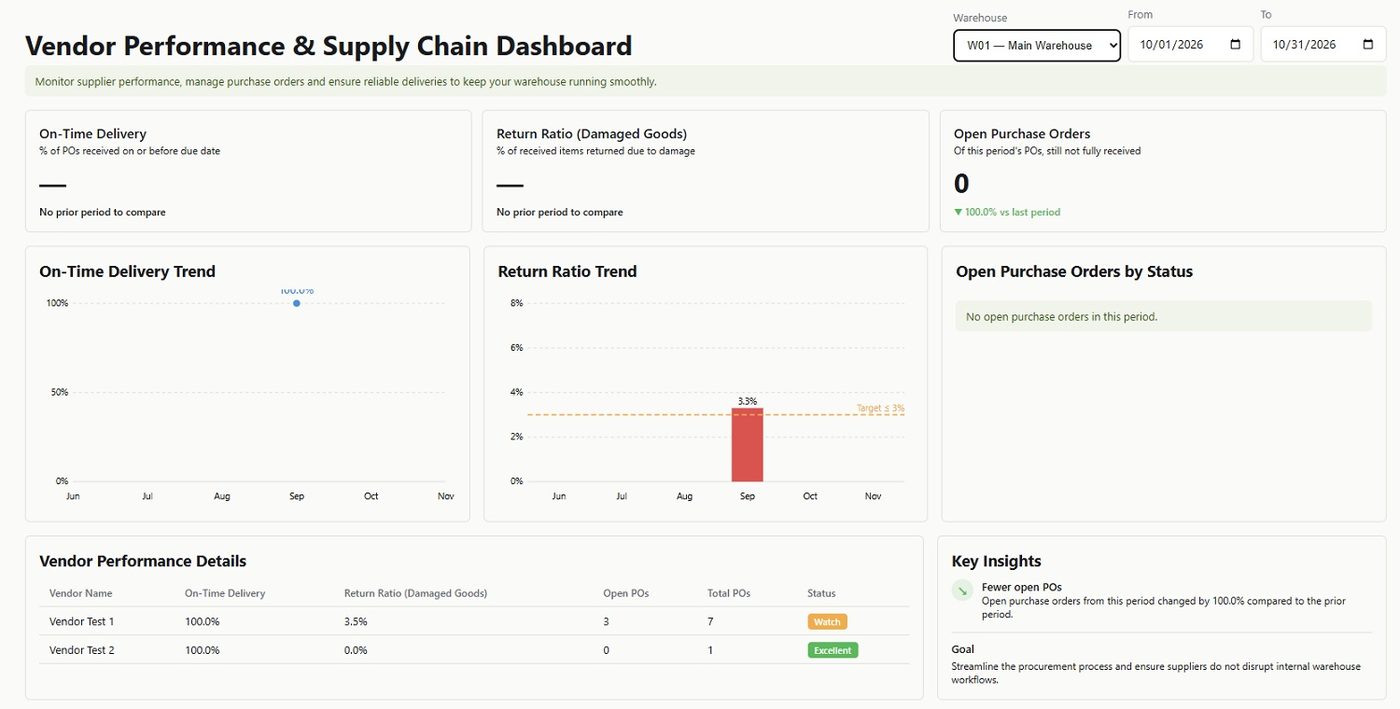This screenshot has width=1400, height=709.
Task: Open the calendar picker in the To date field
Action: (1368, 45)
